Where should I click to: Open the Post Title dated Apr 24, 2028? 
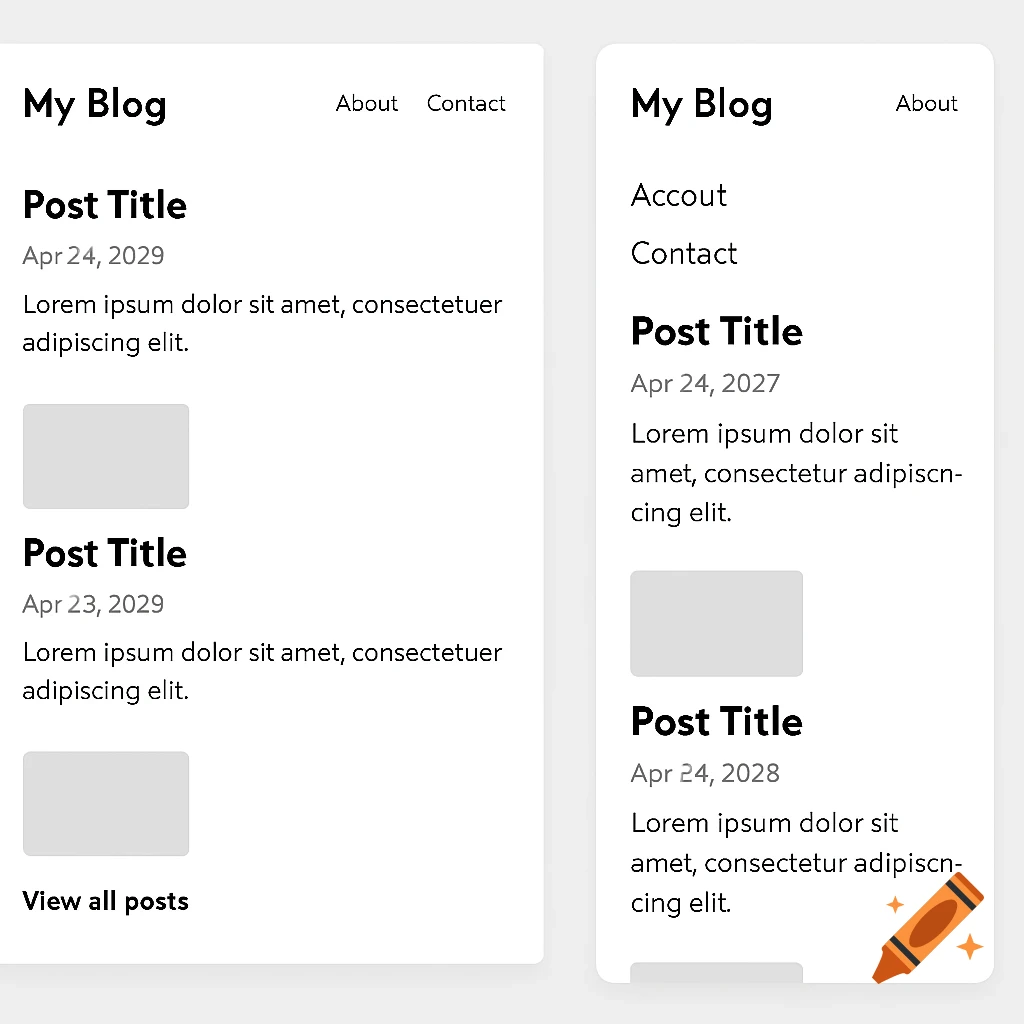[x=716, y=721]
